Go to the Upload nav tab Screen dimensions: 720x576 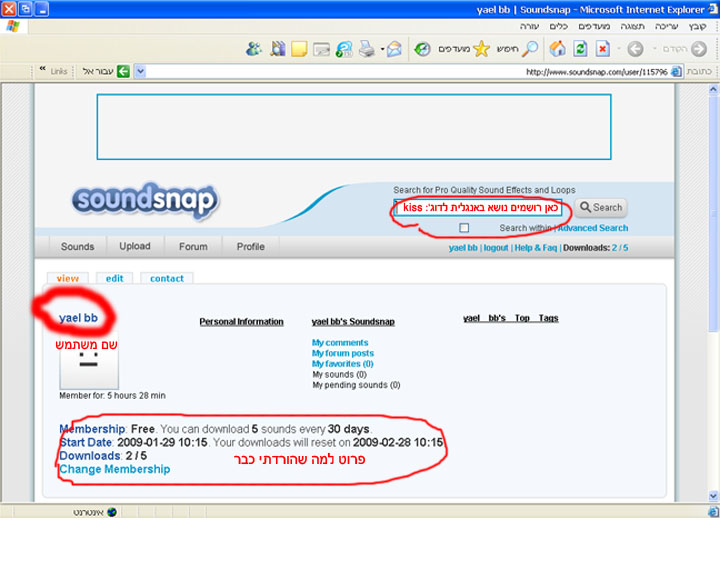[x=135, y=246]
